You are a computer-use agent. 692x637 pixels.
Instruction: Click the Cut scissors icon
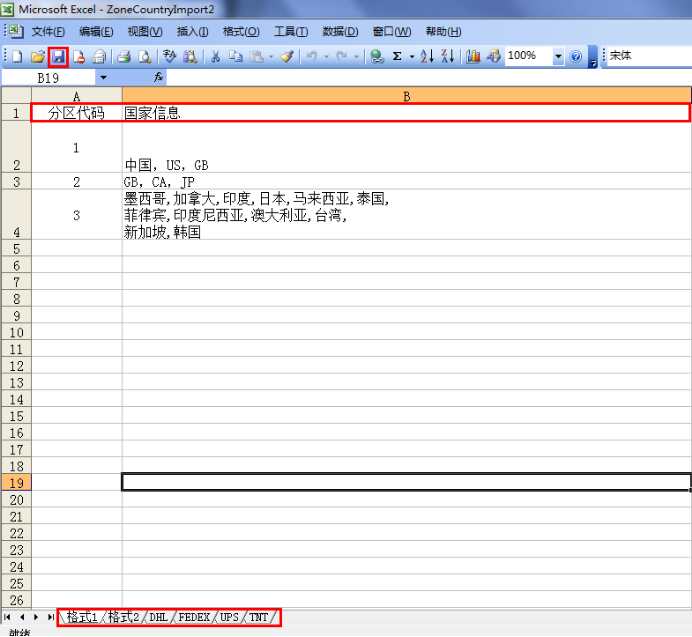point(214,57)
